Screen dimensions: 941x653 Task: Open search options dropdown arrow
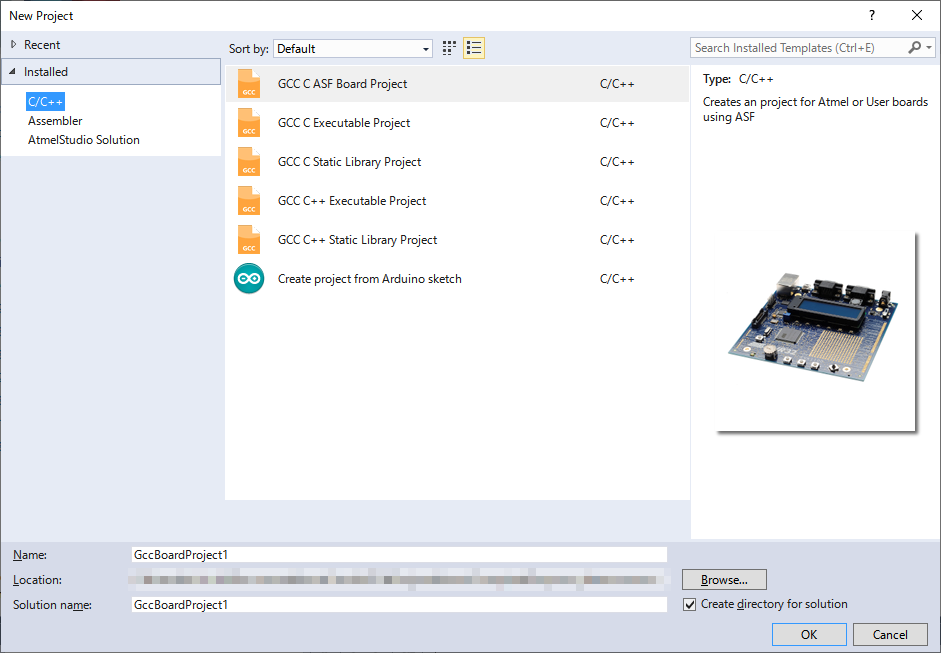tap(929, 47)
